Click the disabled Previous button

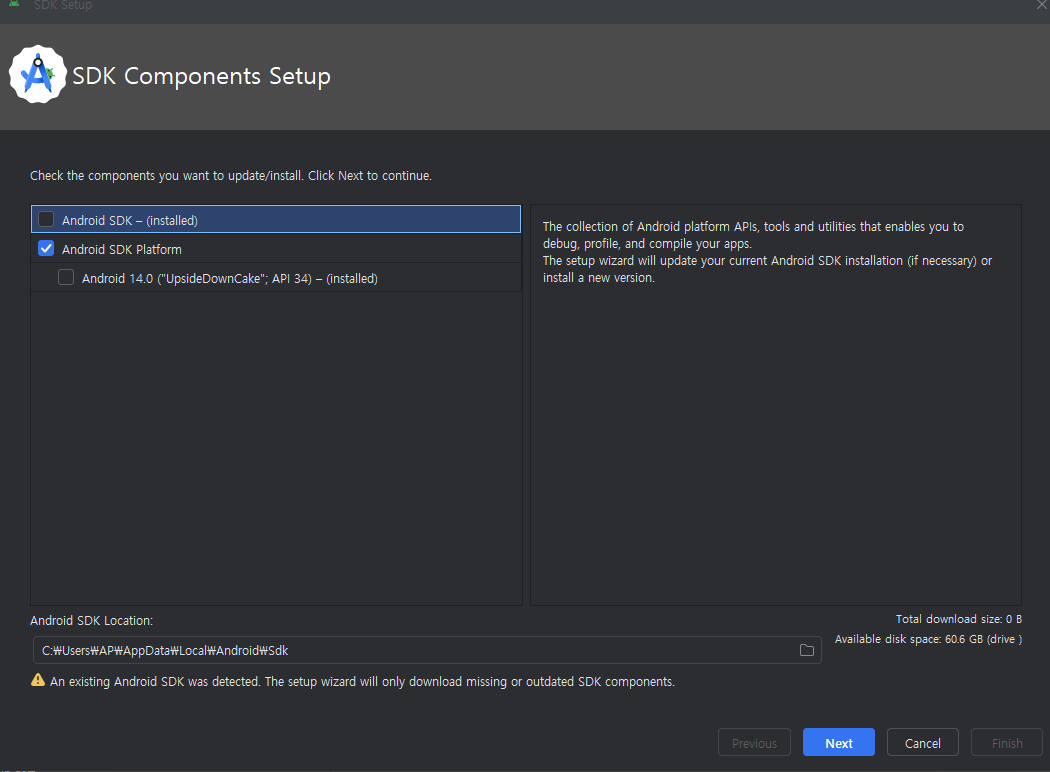(754, 743)
